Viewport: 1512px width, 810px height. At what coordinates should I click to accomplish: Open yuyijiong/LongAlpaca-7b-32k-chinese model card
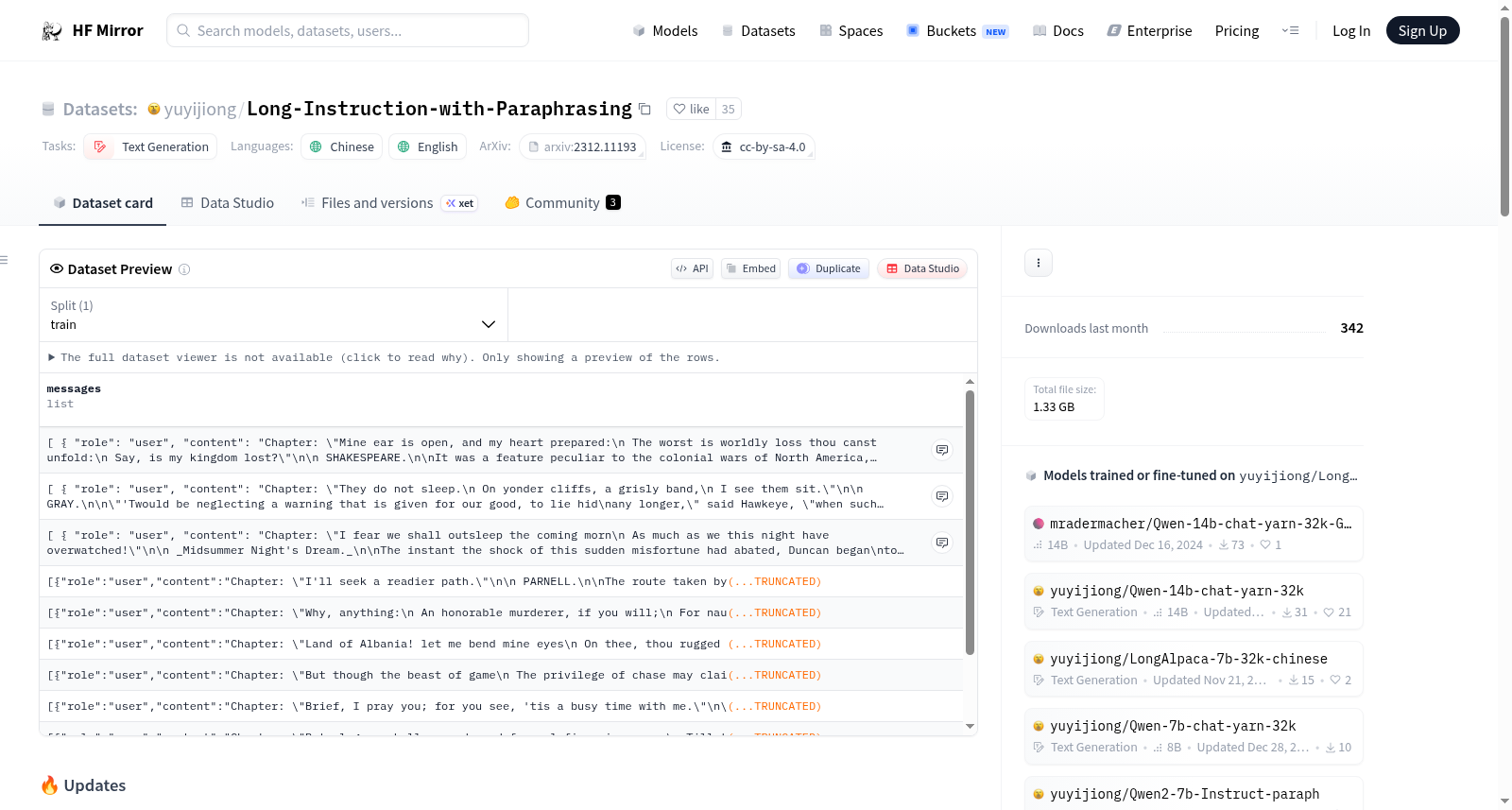tap(1194, 669)
